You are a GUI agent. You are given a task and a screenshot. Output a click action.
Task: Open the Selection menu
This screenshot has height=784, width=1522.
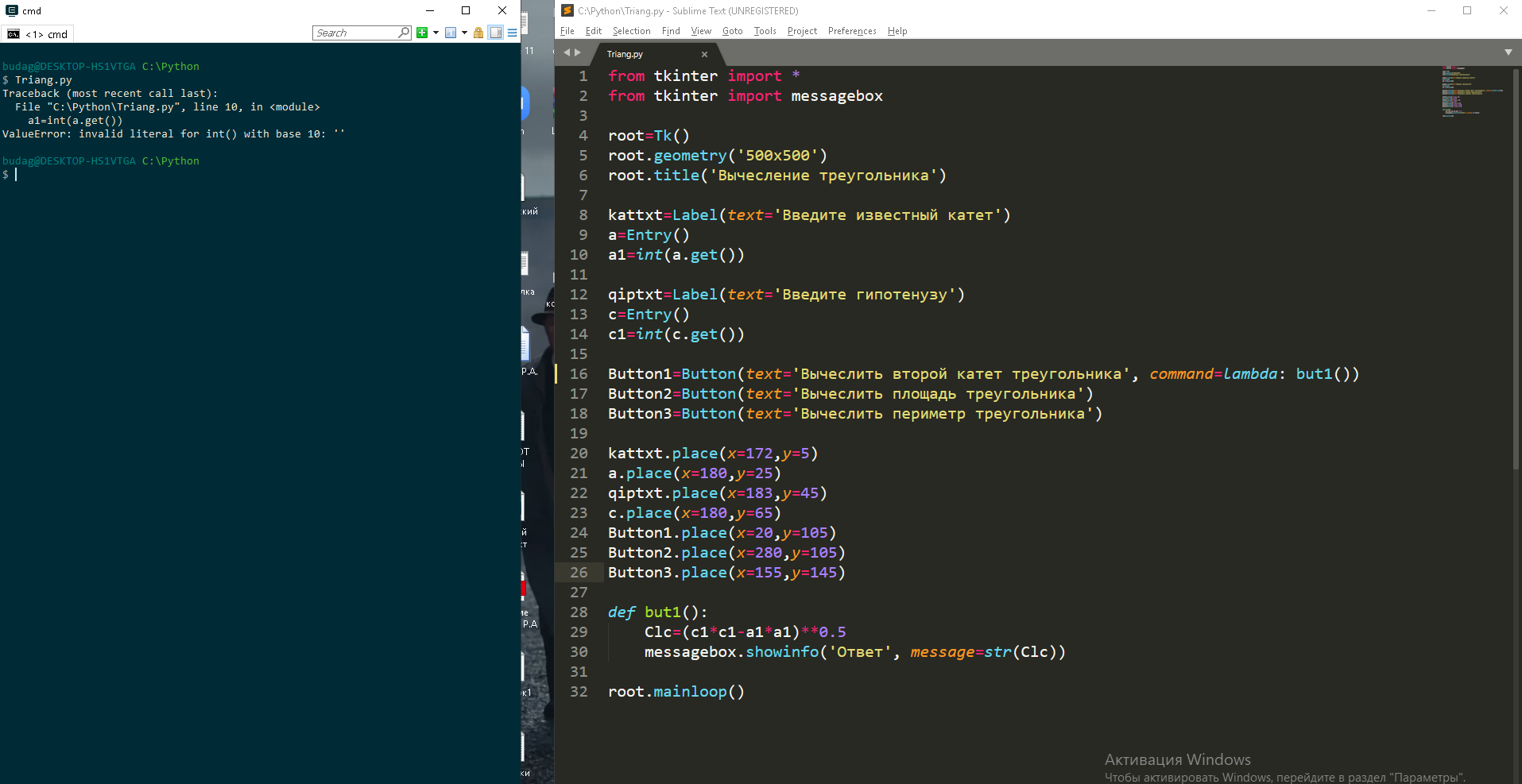[x=631, y=31]
